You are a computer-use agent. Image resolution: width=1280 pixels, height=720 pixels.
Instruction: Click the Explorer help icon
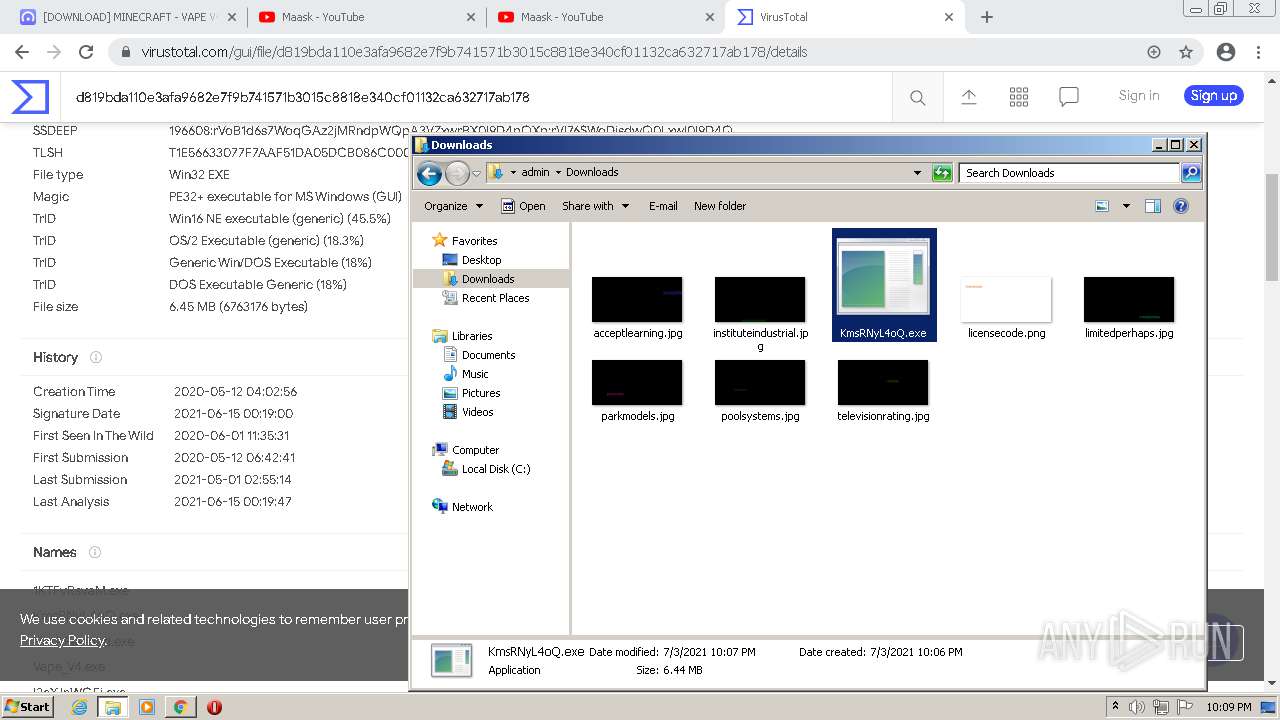[x=1181, y=206]
